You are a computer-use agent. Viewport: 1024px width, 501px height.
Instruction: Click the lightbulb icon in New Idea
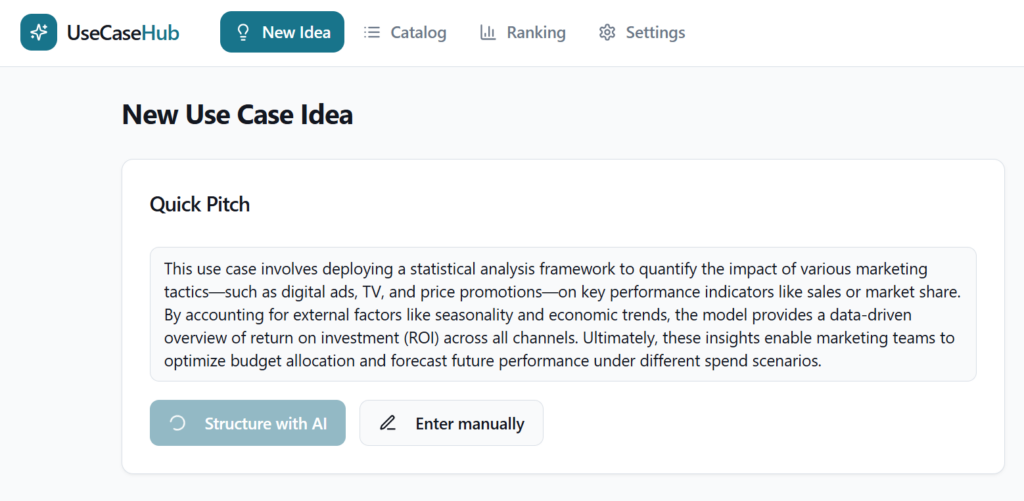tap(242, 32)
